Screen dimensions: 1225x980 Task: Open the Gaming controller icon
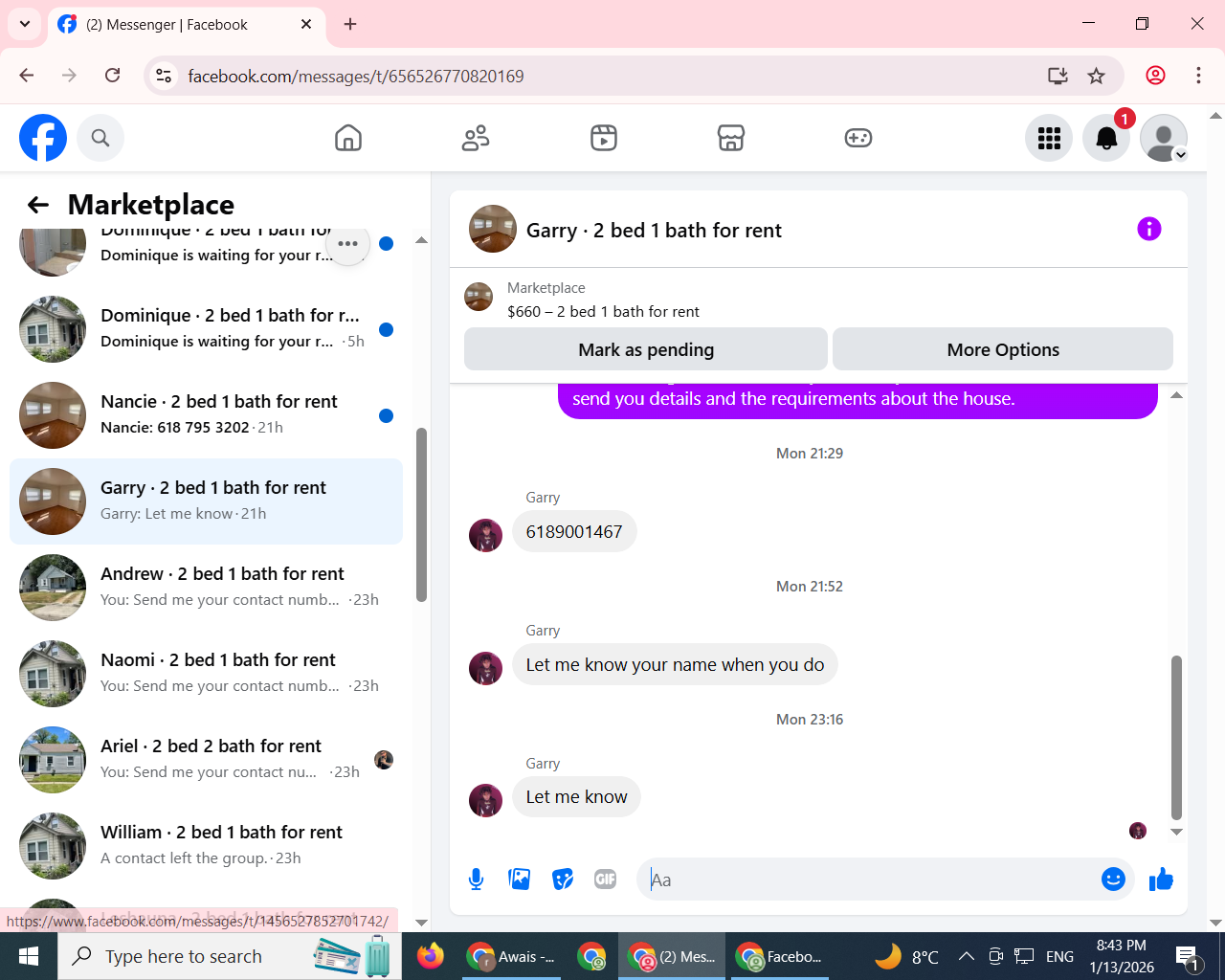click(858, 138)
